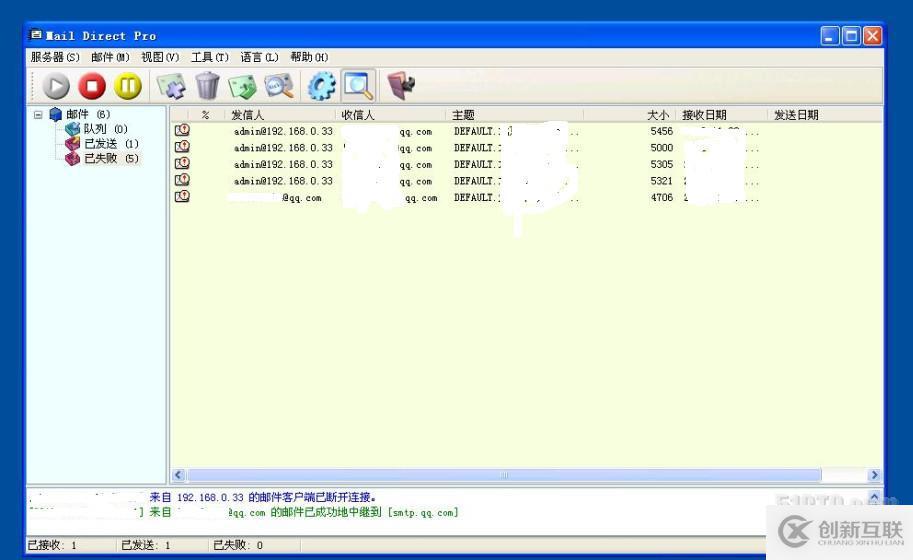Click the 已发送 folder icon in tree
This screenshot has width=913, height=560.
pyautogui.click(x=72, y=143)
